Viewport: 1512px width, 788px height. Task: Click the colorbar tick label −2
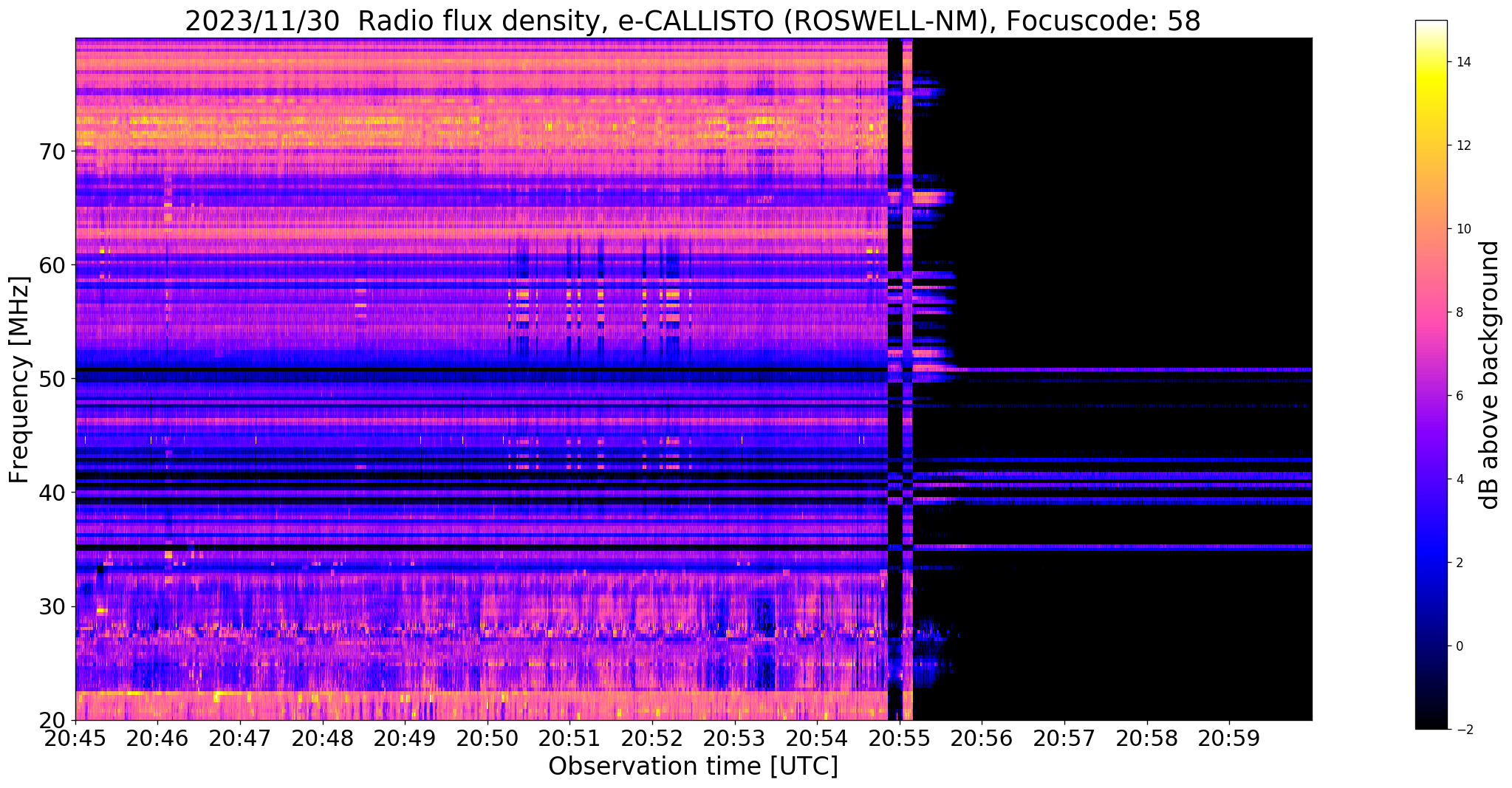(1463, 730)
